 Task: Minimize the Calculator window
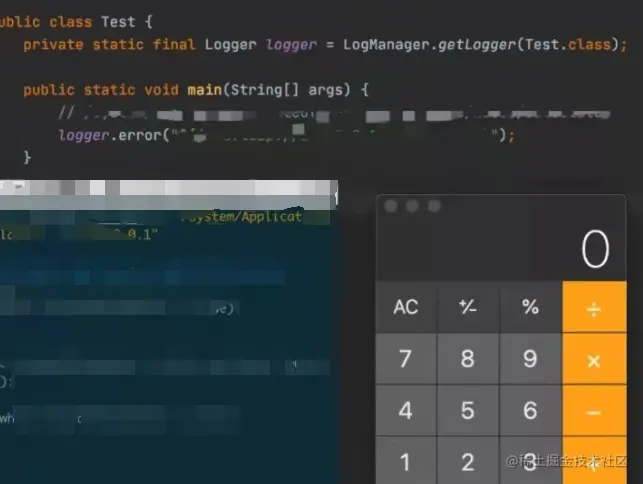pyautogui.click(x=412, y=206)
